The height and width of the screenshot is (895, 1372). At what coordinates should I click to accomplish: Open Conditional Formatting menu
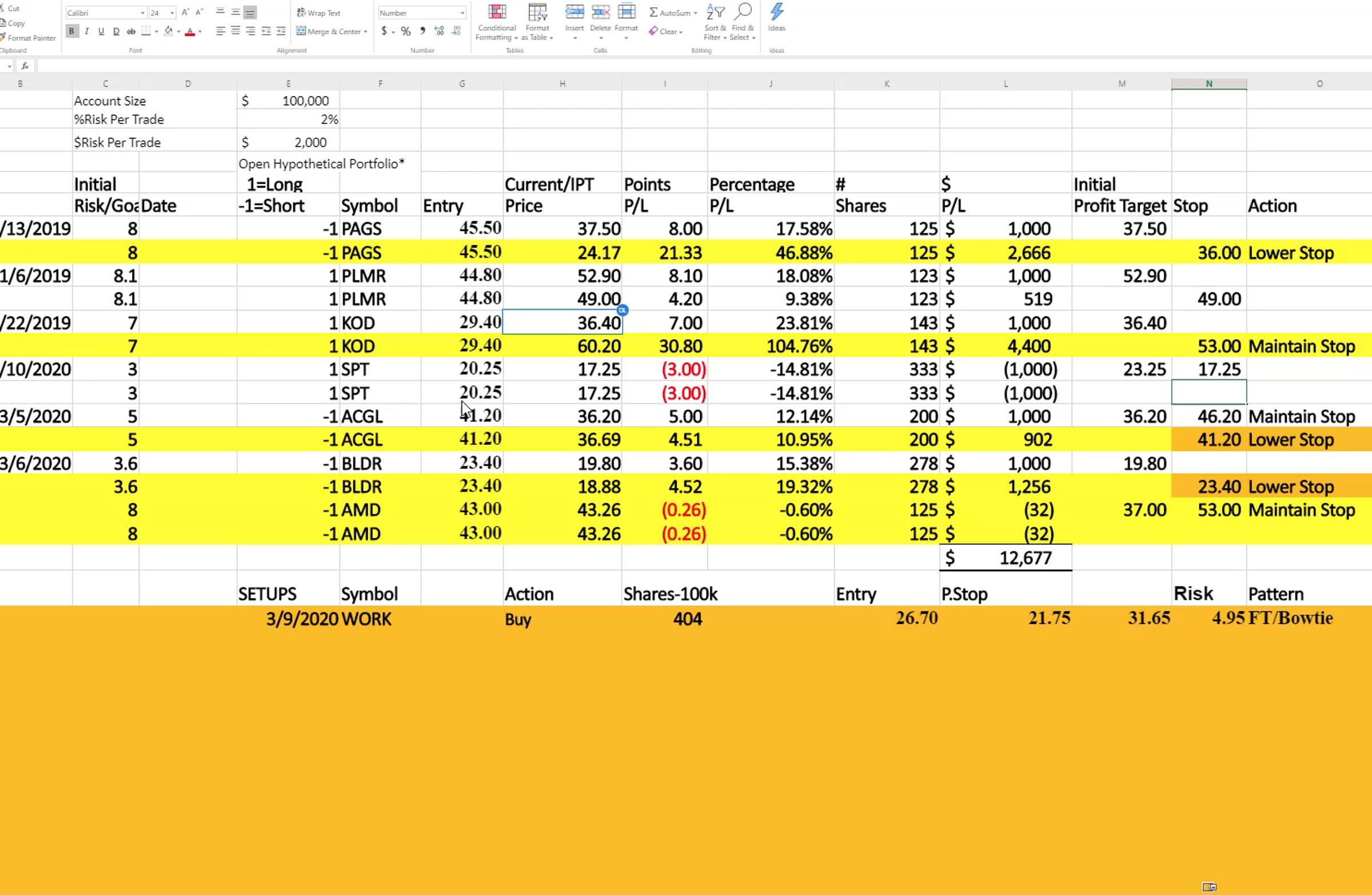coord(496,22)
